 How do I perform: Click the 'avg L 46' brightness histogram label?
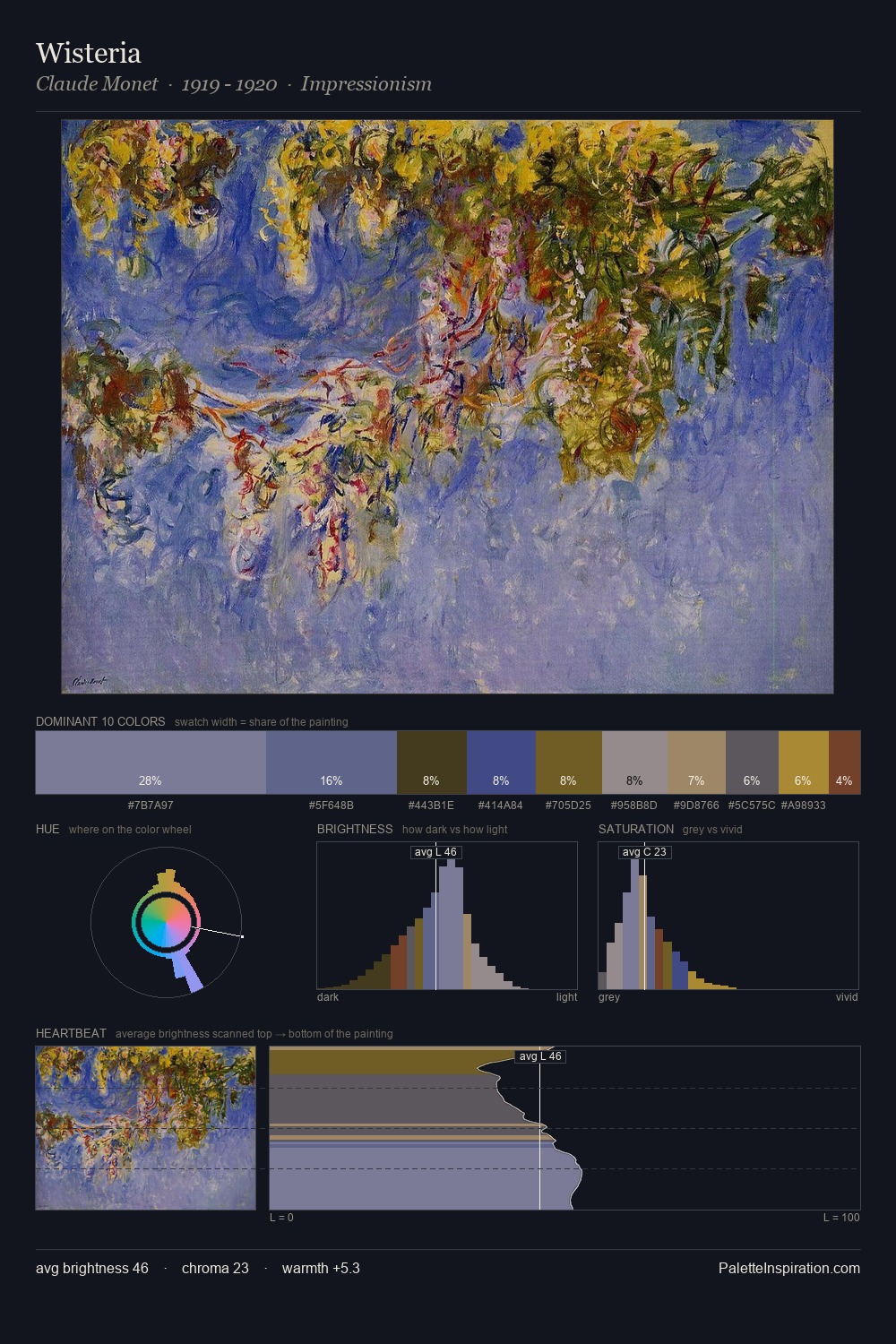pos(435,852)
